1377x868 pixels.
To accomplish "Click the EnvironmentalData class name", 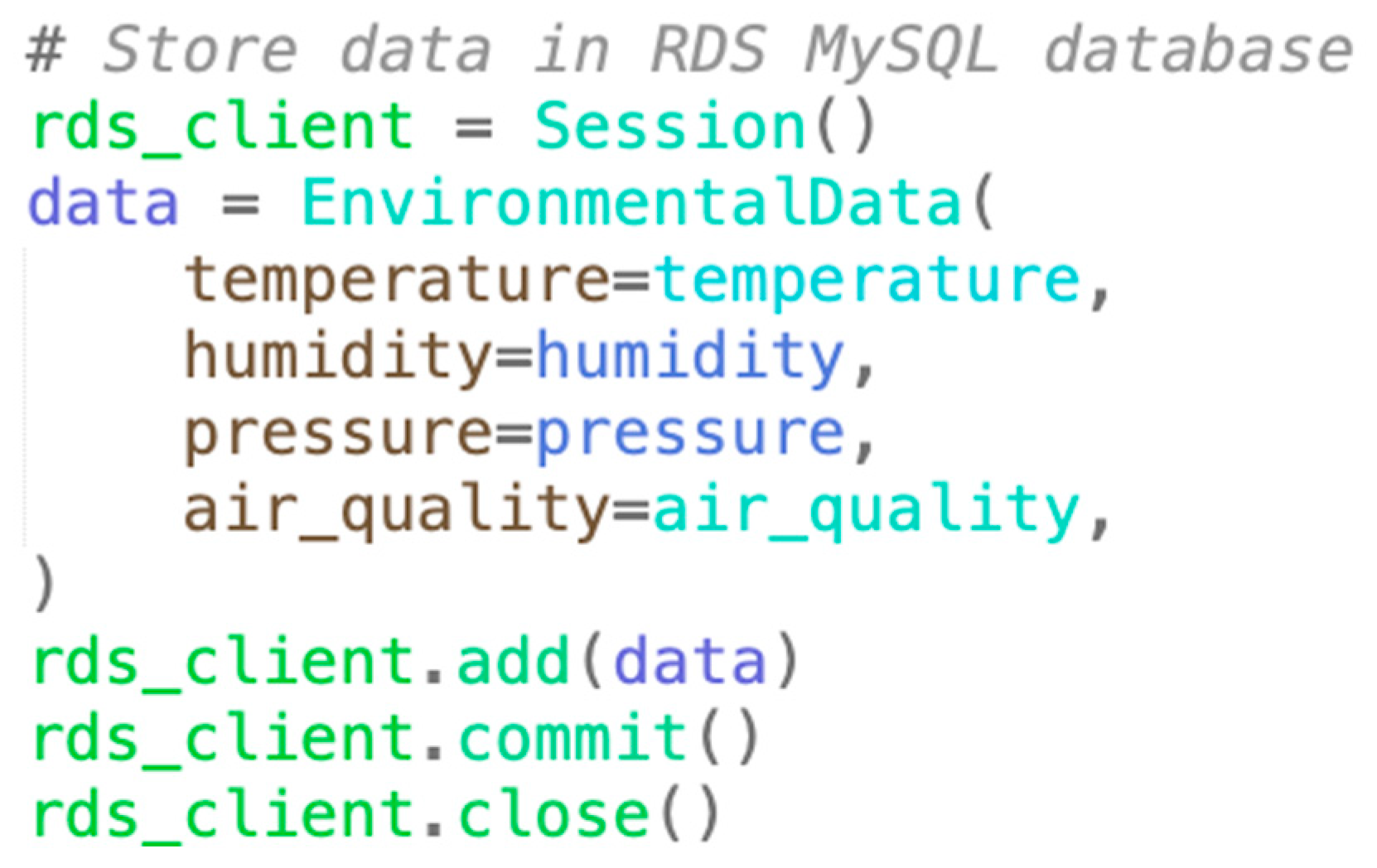I will pos(630,203).
